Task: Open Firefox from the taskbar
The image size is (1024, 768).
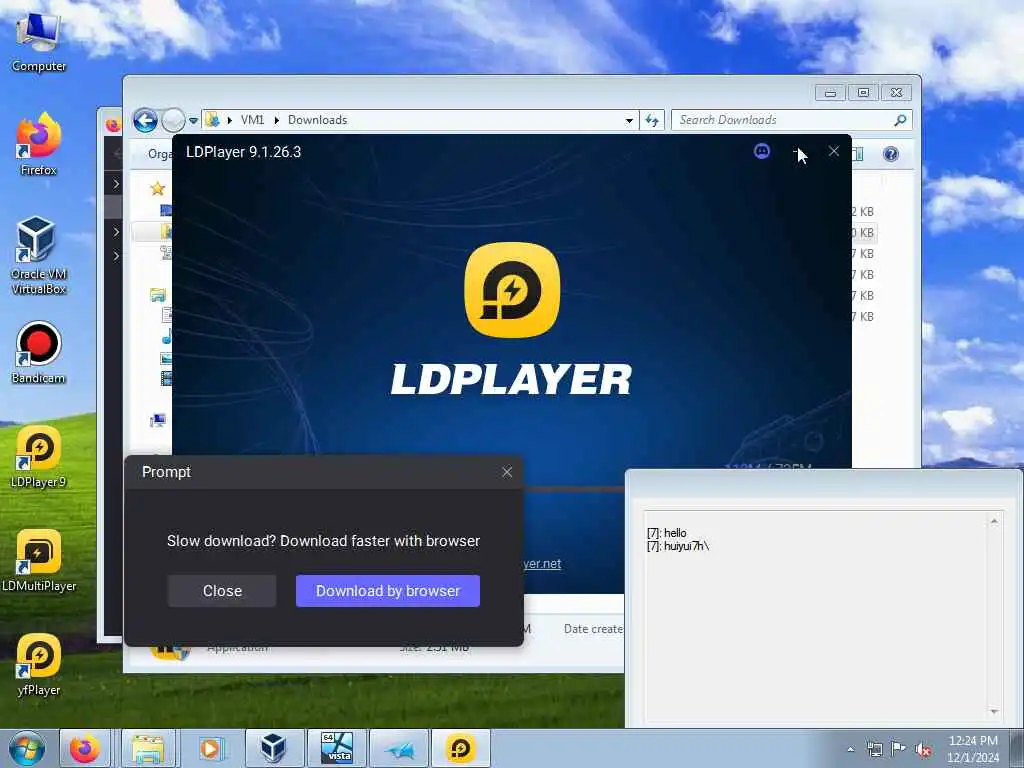Action: click(x=85, y=748)
